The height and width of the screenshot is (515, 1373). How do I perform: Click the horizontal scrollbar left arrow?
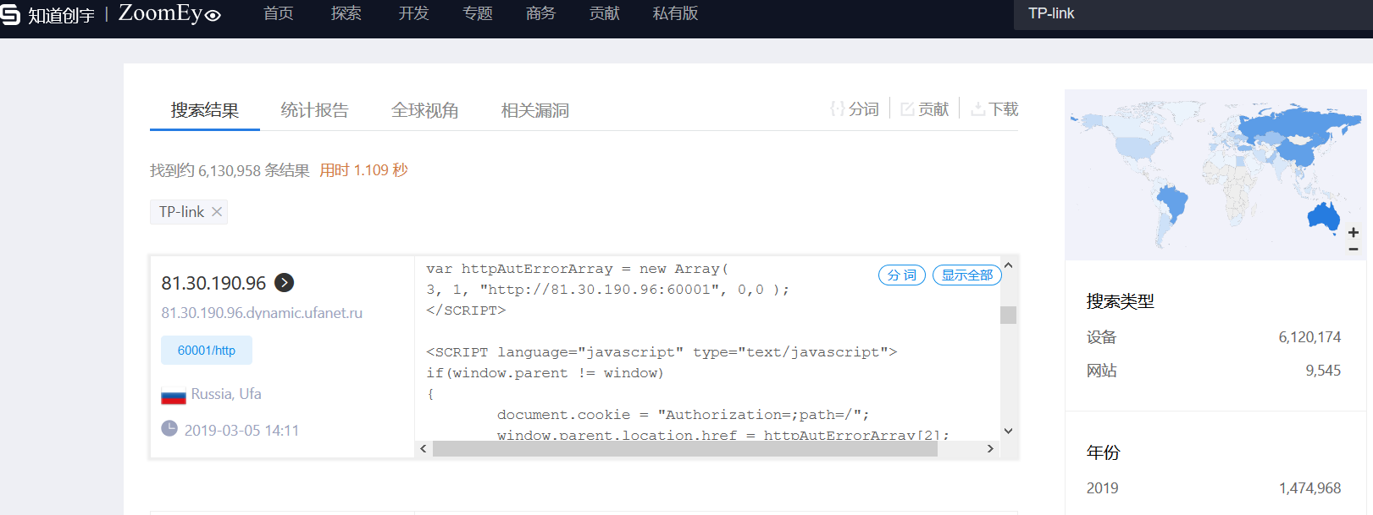[x=423, y=449]
